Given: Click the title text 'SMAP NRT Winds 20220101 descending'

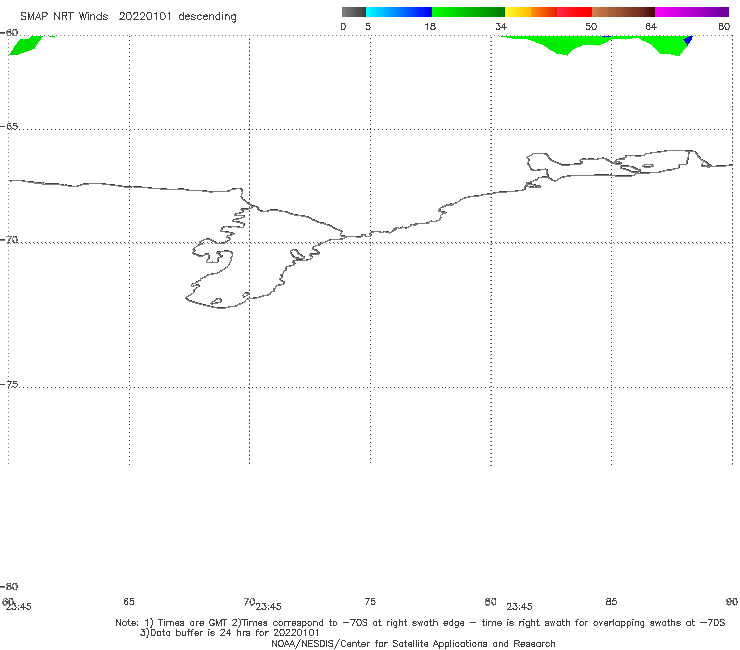Looking at the screenshot, I should 128,17.
